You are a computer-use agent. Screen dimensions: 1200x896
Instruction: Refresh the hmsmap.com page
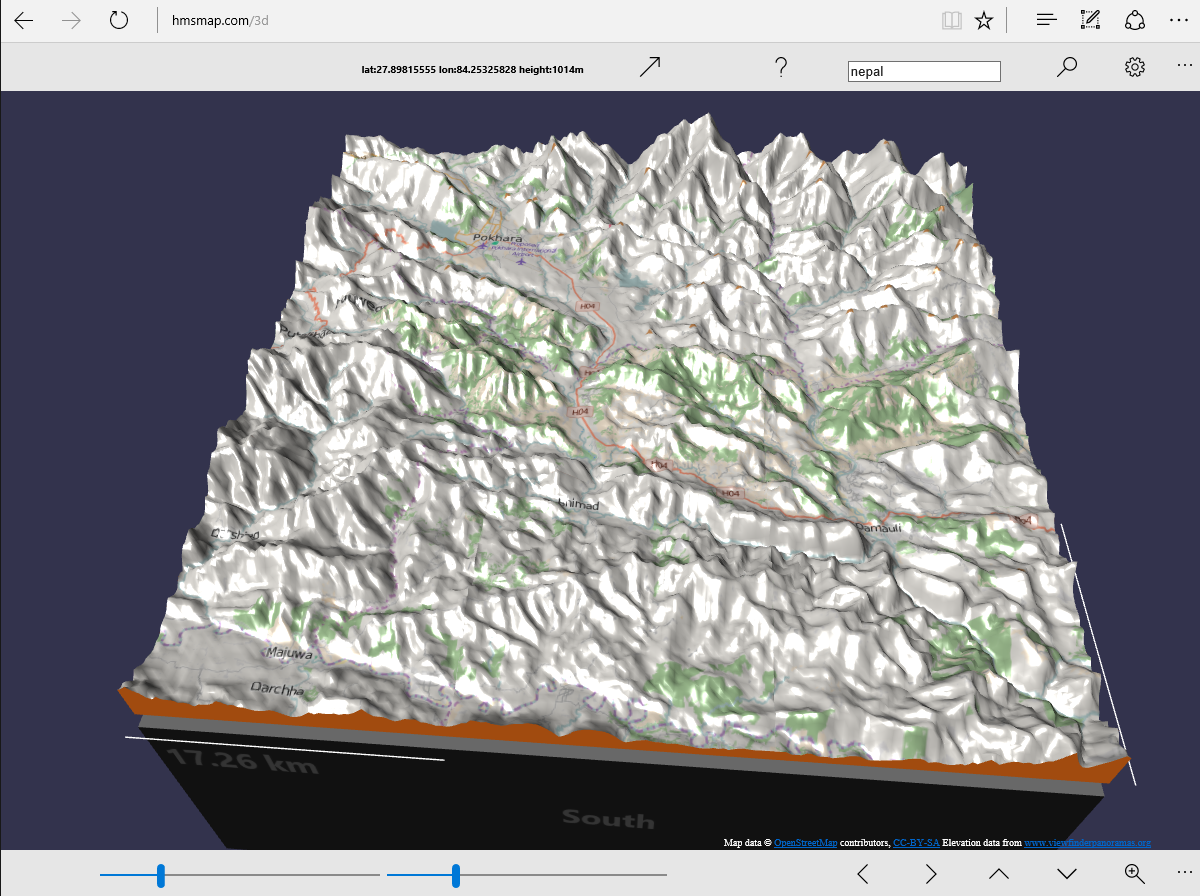[119, 20]
